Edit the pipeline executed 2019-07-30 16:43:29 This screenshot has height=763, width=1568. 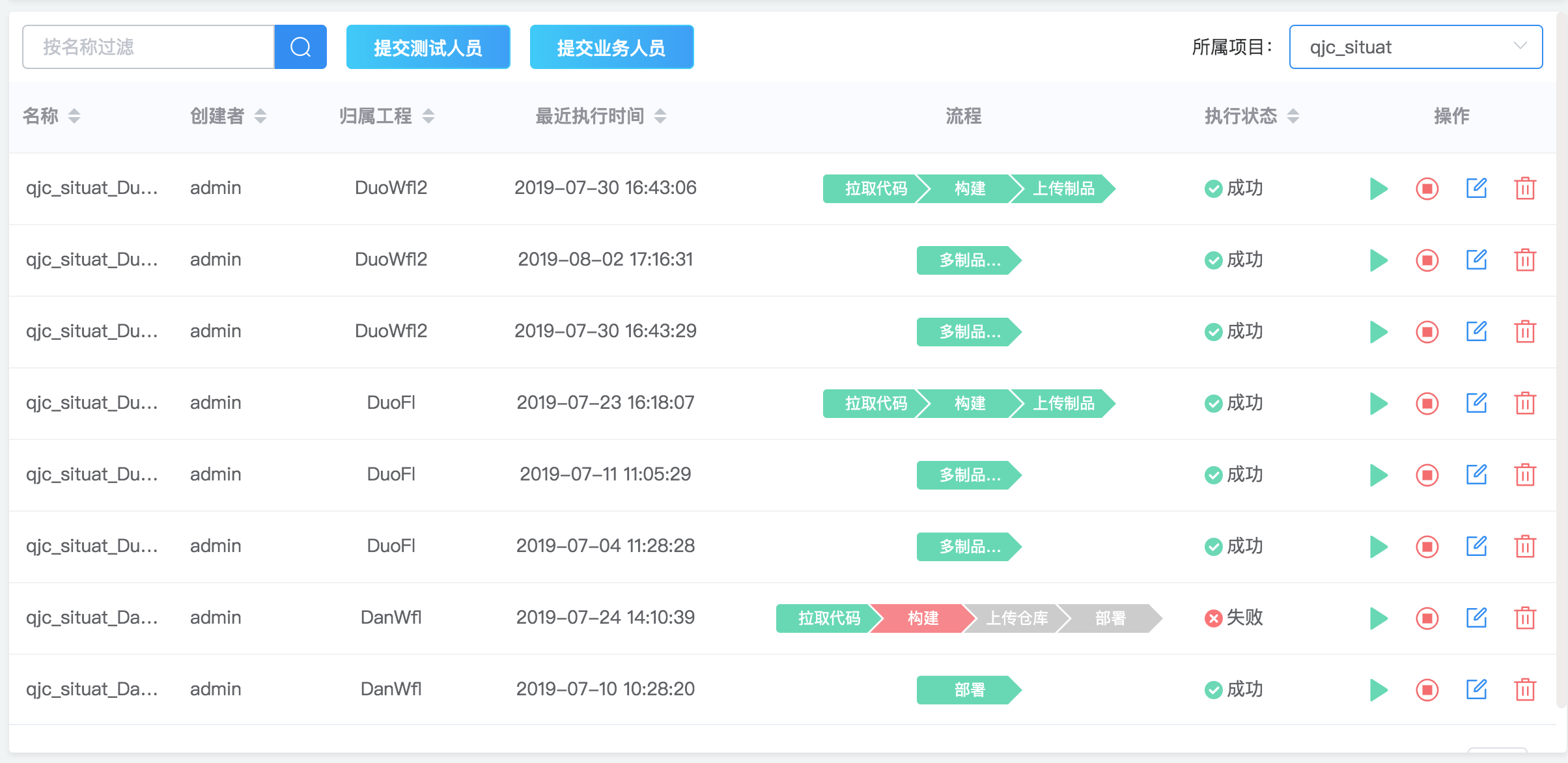pyautogui.click(x=1476, y=331)
